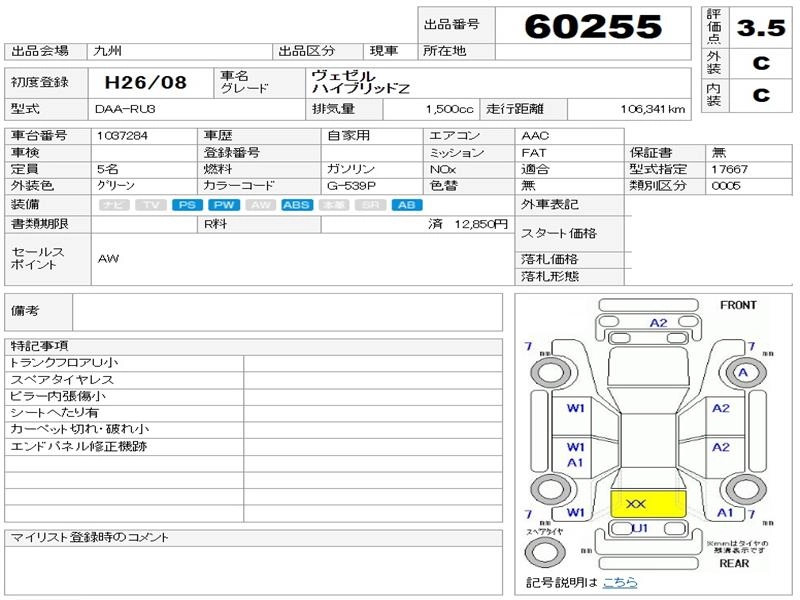Screen dimensions: 800x600
Task: Click the chassis number 1037284
Action: pos(122,136)
